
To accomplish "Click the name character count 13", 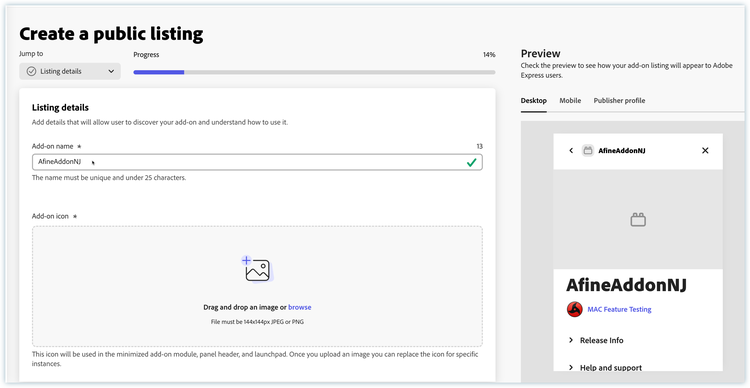I will pos(479,146).
